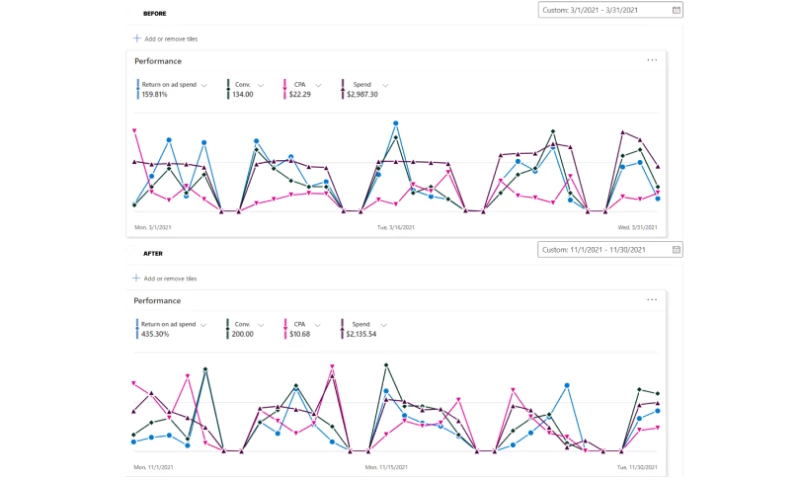The width and height of the screenshot is (800, 480).
Task: Click 'Add or remove tiles' under After
Action: pos(170,278)
